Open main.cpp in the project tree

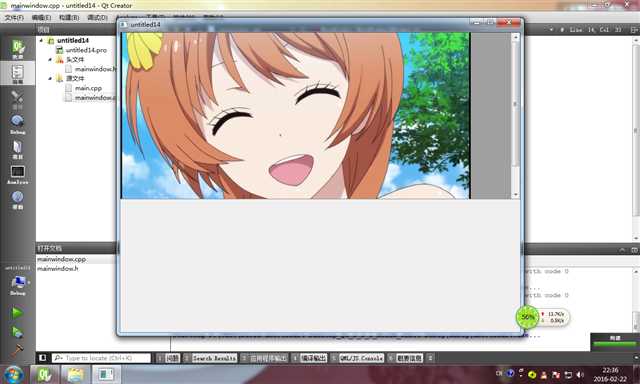[88, 88]
